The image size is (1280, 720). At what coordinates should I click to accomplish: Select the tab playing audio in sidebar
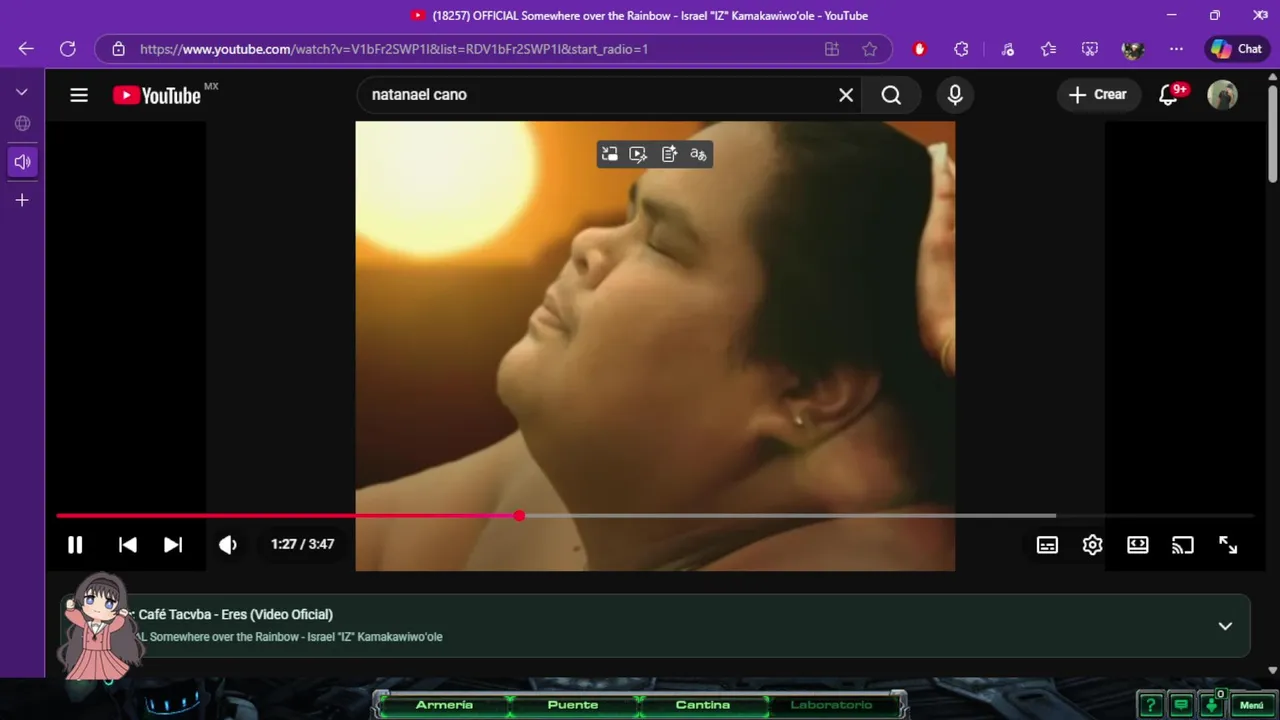point(22,162)
